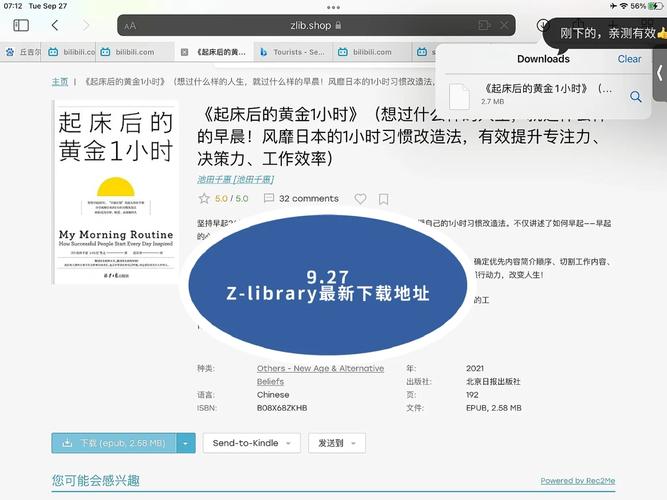
Task: Open the downloads clock icon
Action: 542,25
